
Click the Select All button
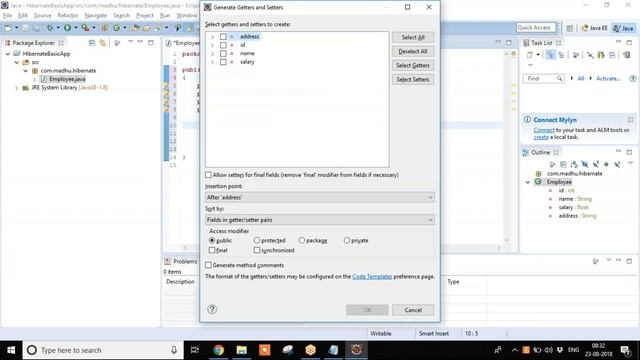click(x=413, y=37)
